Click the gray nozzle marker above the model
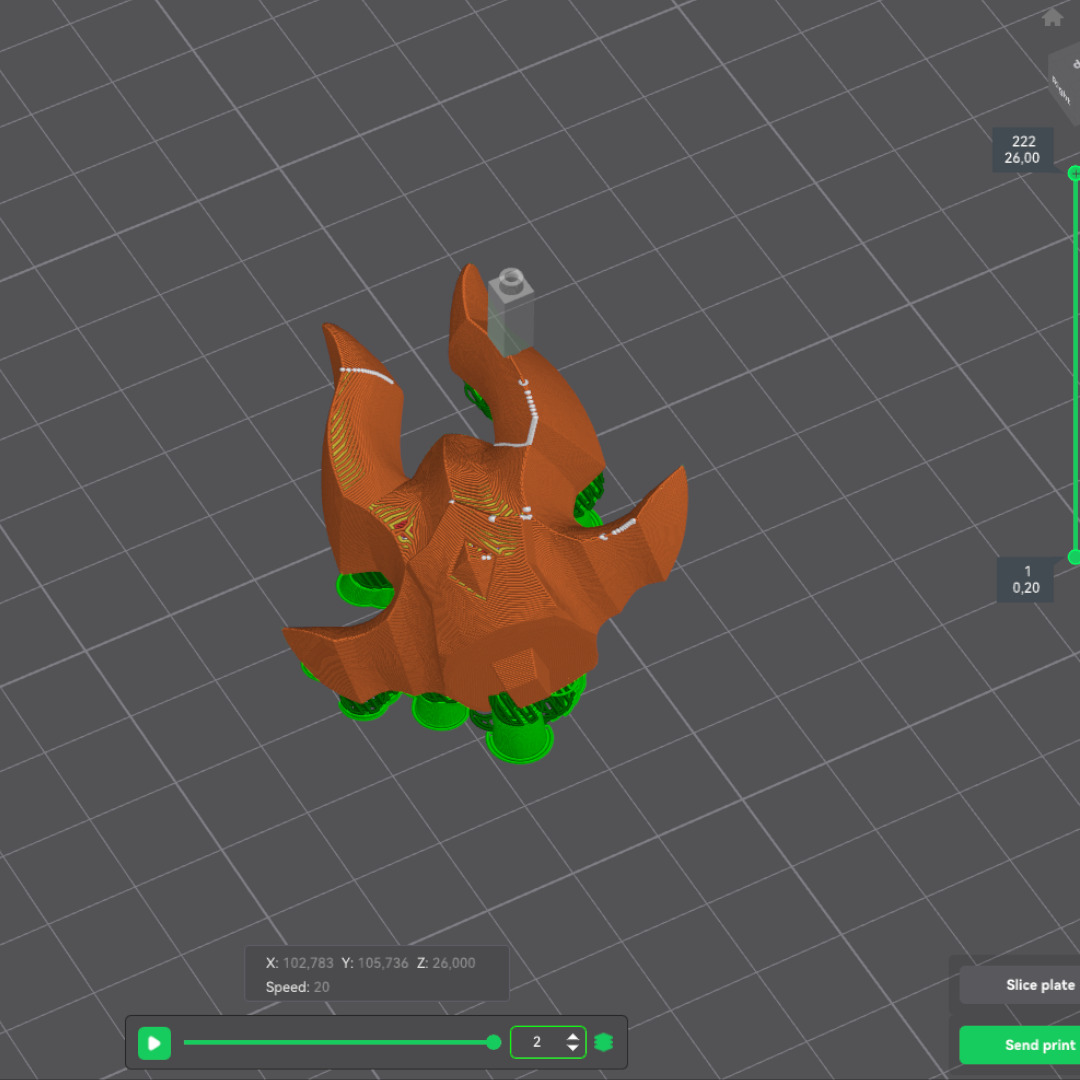The height and width of the screenshot is (1080, 1080). point(511,313)
